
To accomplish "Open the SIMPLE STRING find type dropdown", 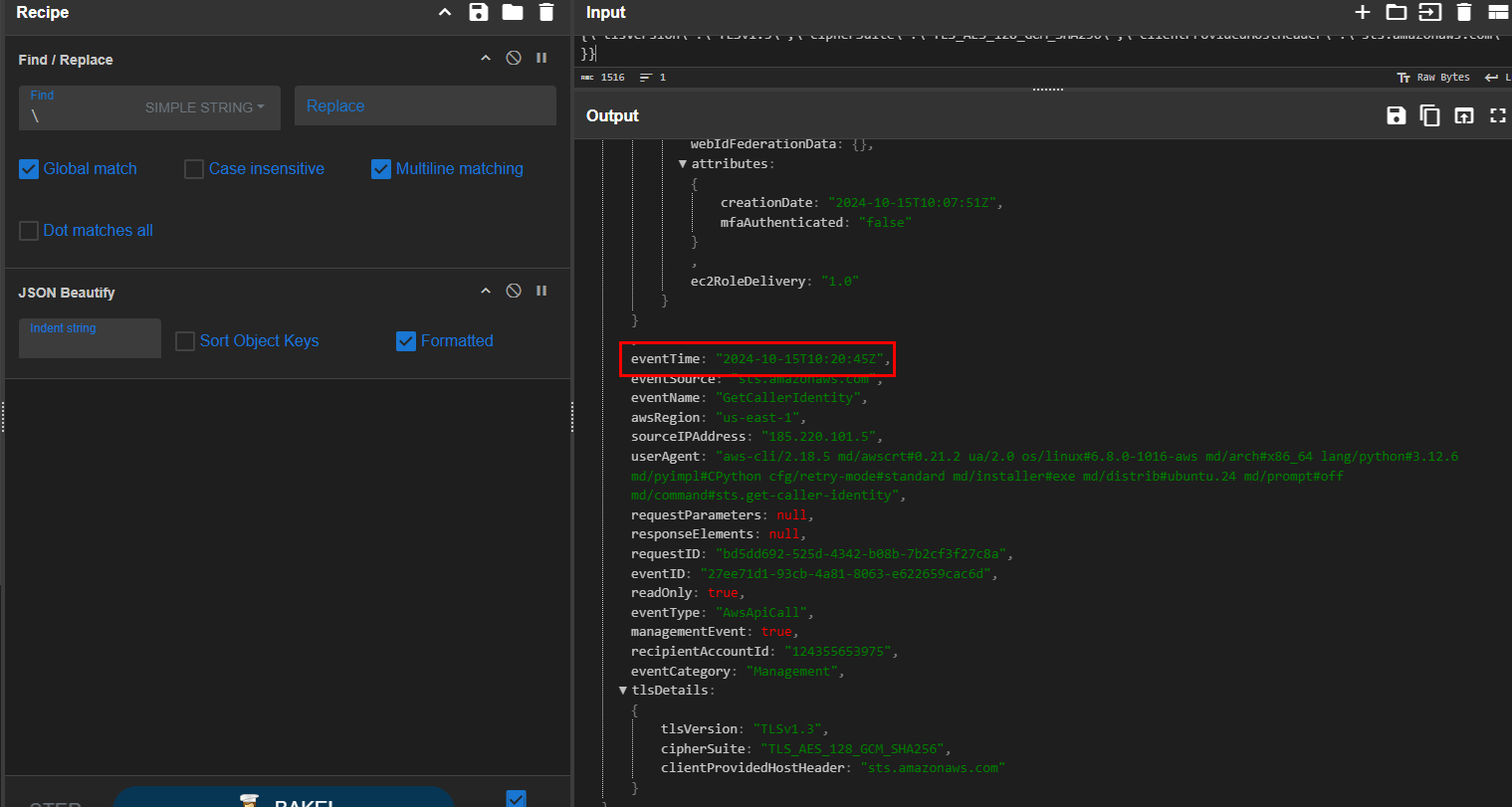I will [x=205, y=107].
